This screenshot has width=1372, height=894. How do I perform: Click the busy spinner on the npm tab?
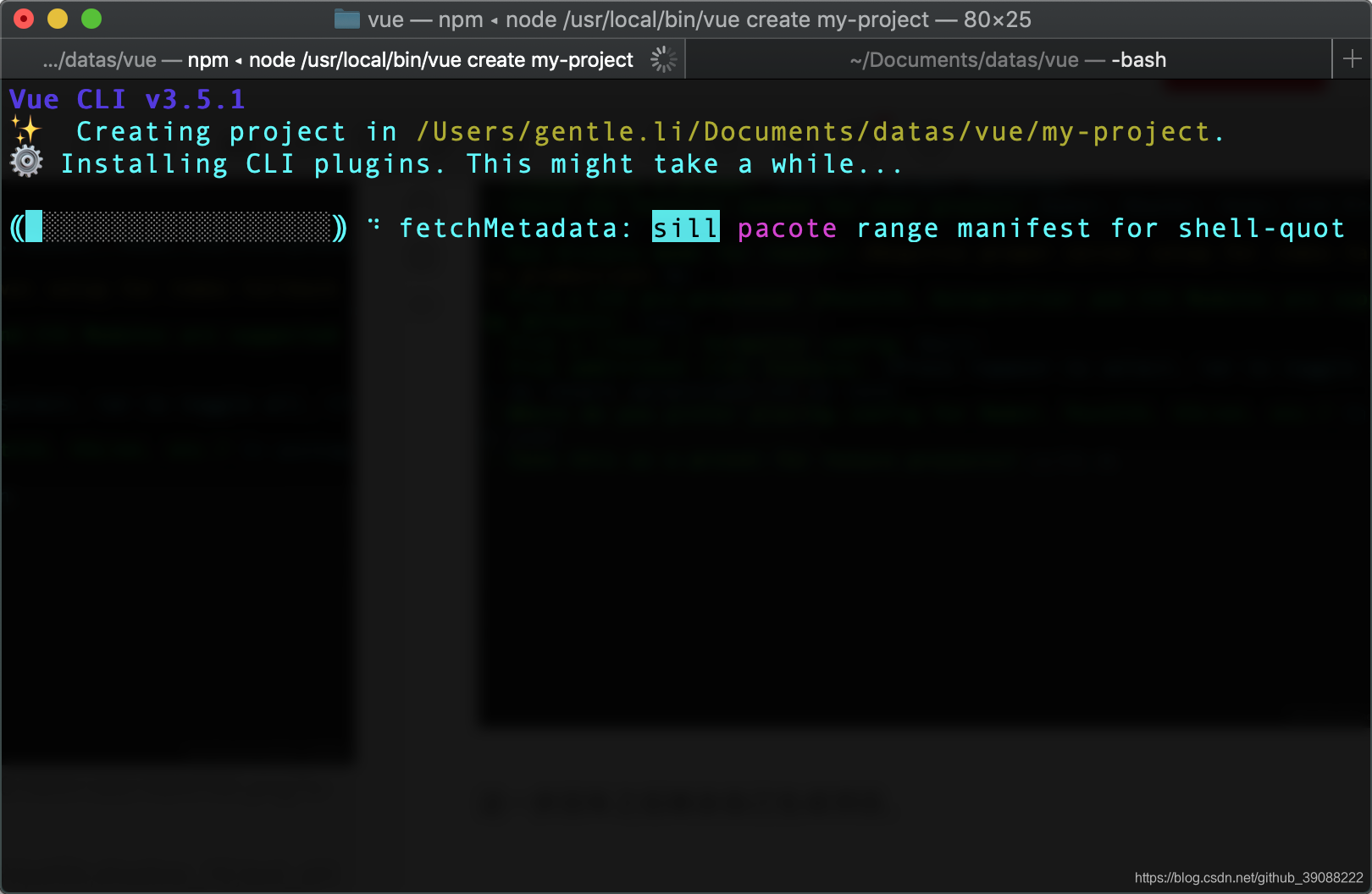[663, 59]
